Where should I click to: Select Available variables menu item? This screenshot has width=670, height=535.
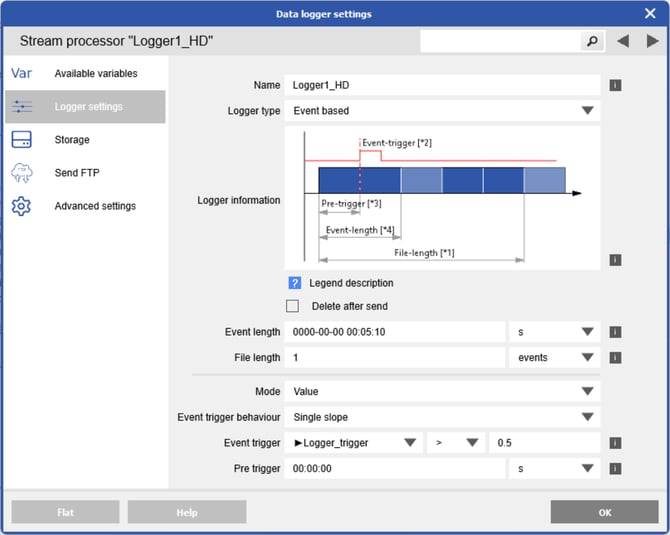[85, 73]
